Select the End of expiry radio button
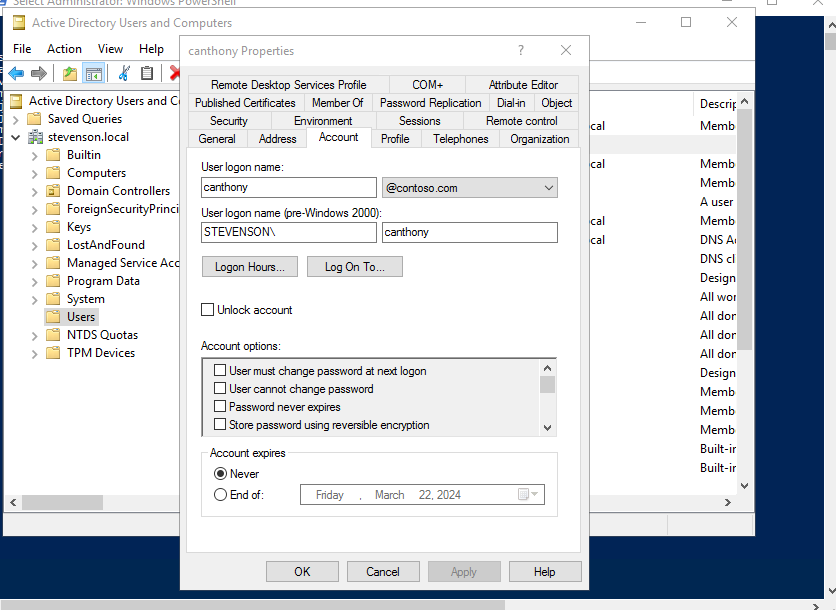The height and width of the screenshot is (610, 836). point(220,494)
